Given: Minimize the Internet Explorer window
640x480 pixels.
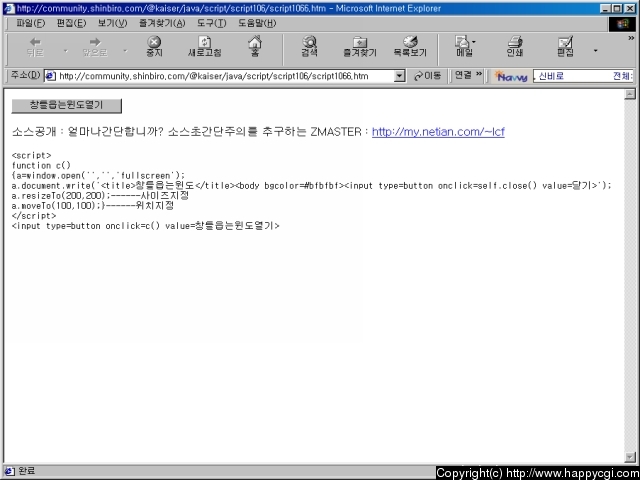Looking at the screenshot, I should pos(606,8).
